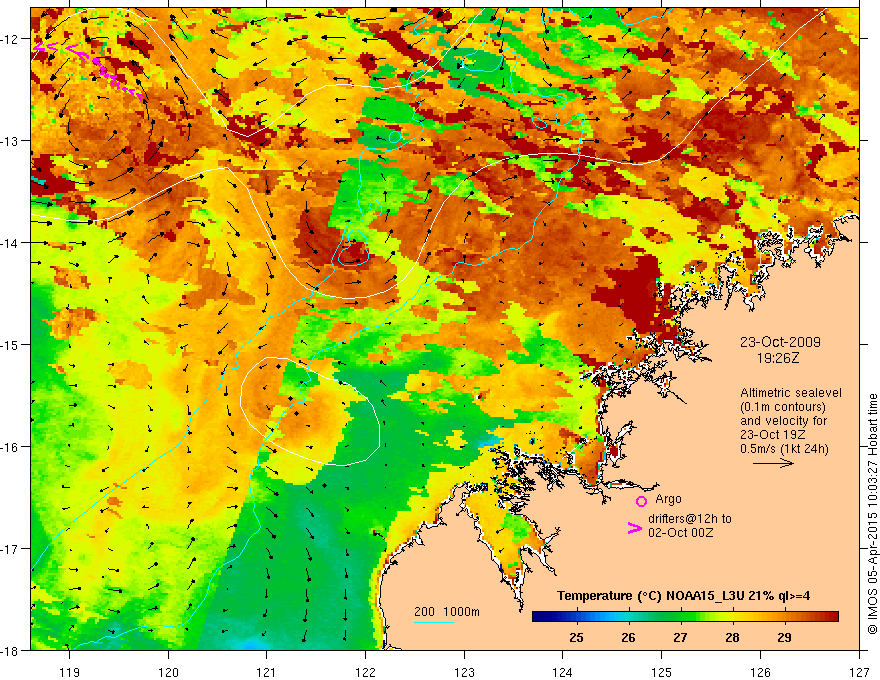Screen dimensions: 880x680
Task: Click the '0.5m/s (1kt 24h)' label
Action: [785, 448]
